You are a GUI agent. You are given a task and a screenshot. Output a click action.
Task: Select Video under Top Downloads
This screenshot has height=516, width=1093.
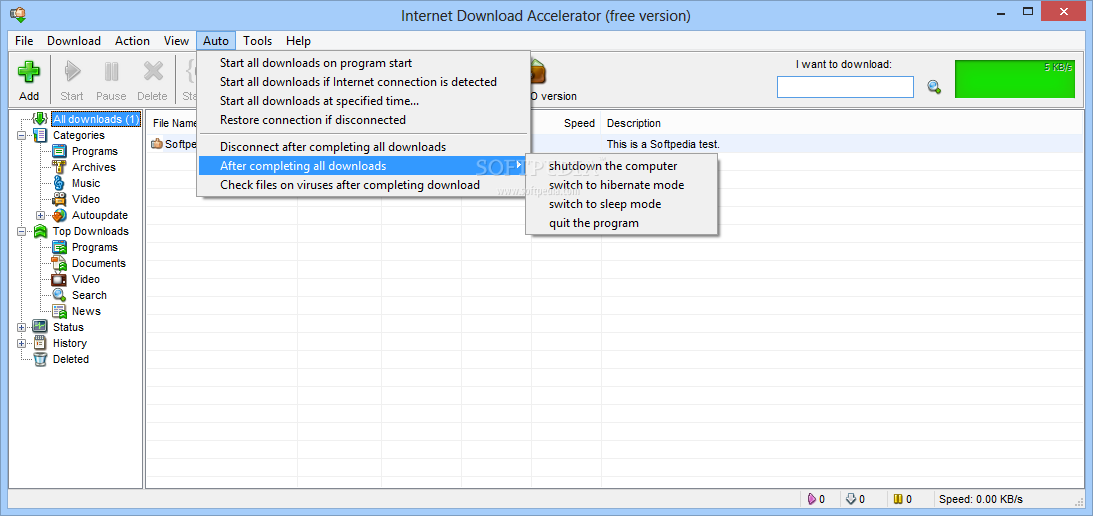tap(86, 279)
